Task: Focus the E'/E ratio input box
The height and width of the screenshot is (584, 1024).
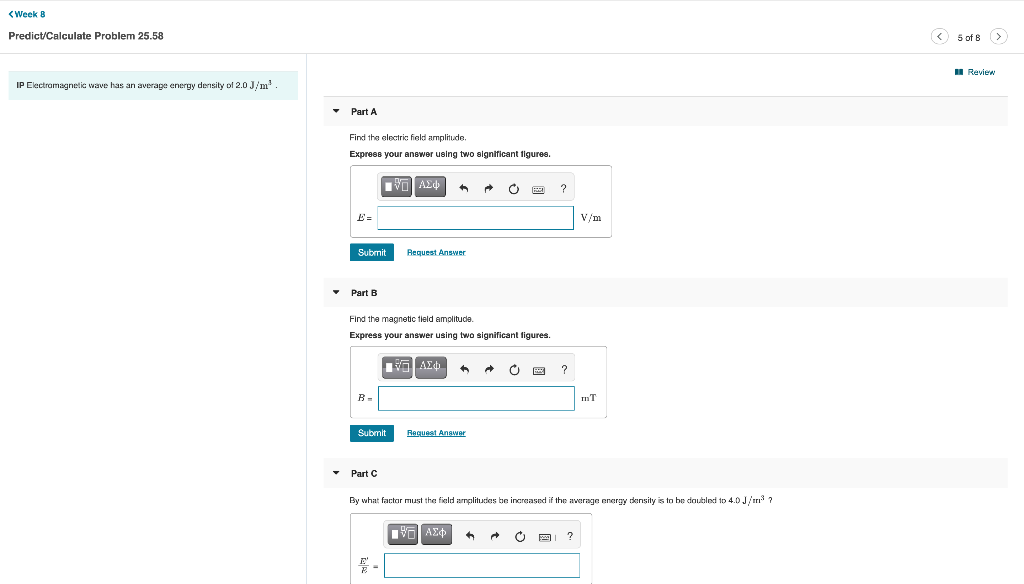Action: 482,566
